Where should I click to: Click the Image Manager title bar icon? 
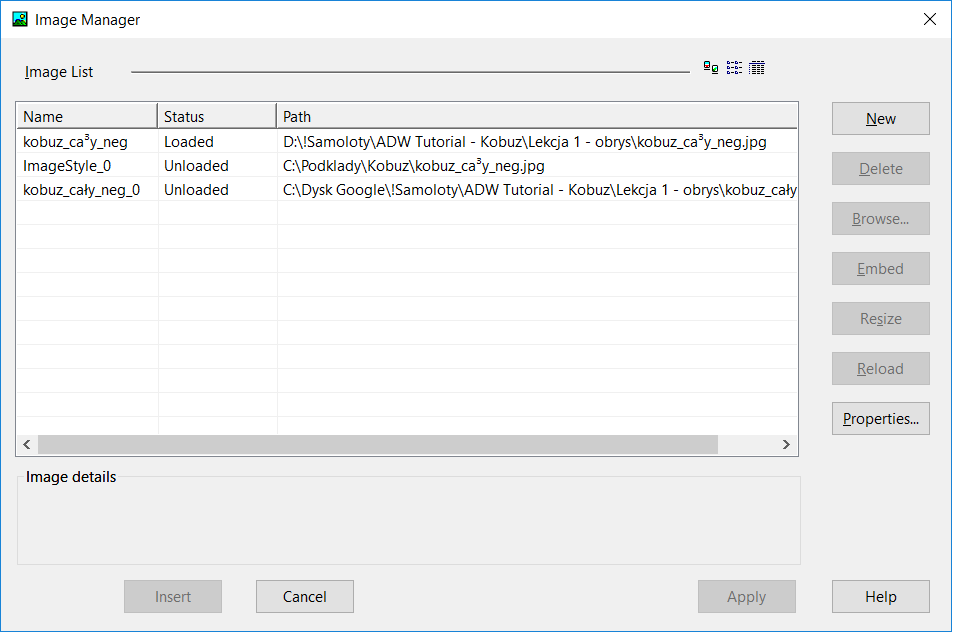[x=19, y=19]
